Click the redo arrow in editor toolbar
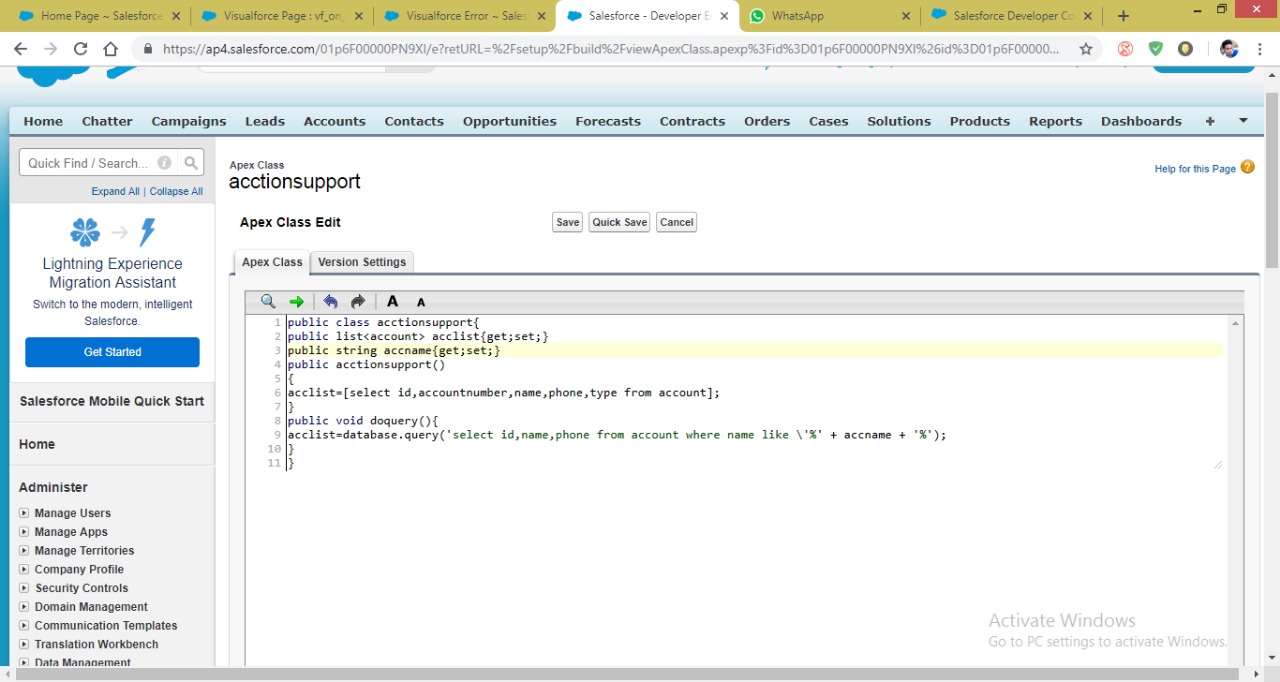1280x682 pixels. 358,301
